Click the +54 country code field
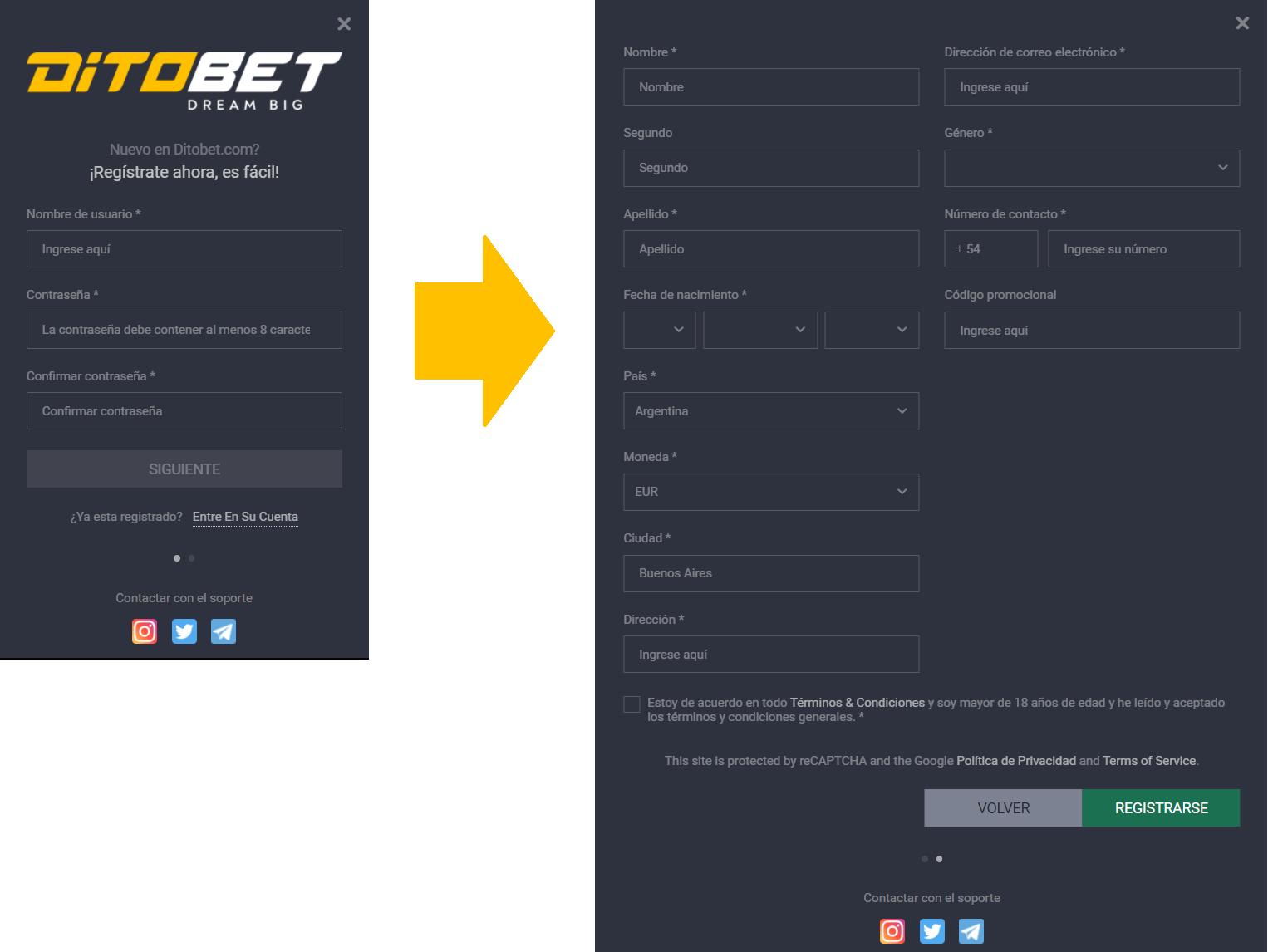Image resolution: width=1268 pixels, height=952 pixels. tap(991, 249)
